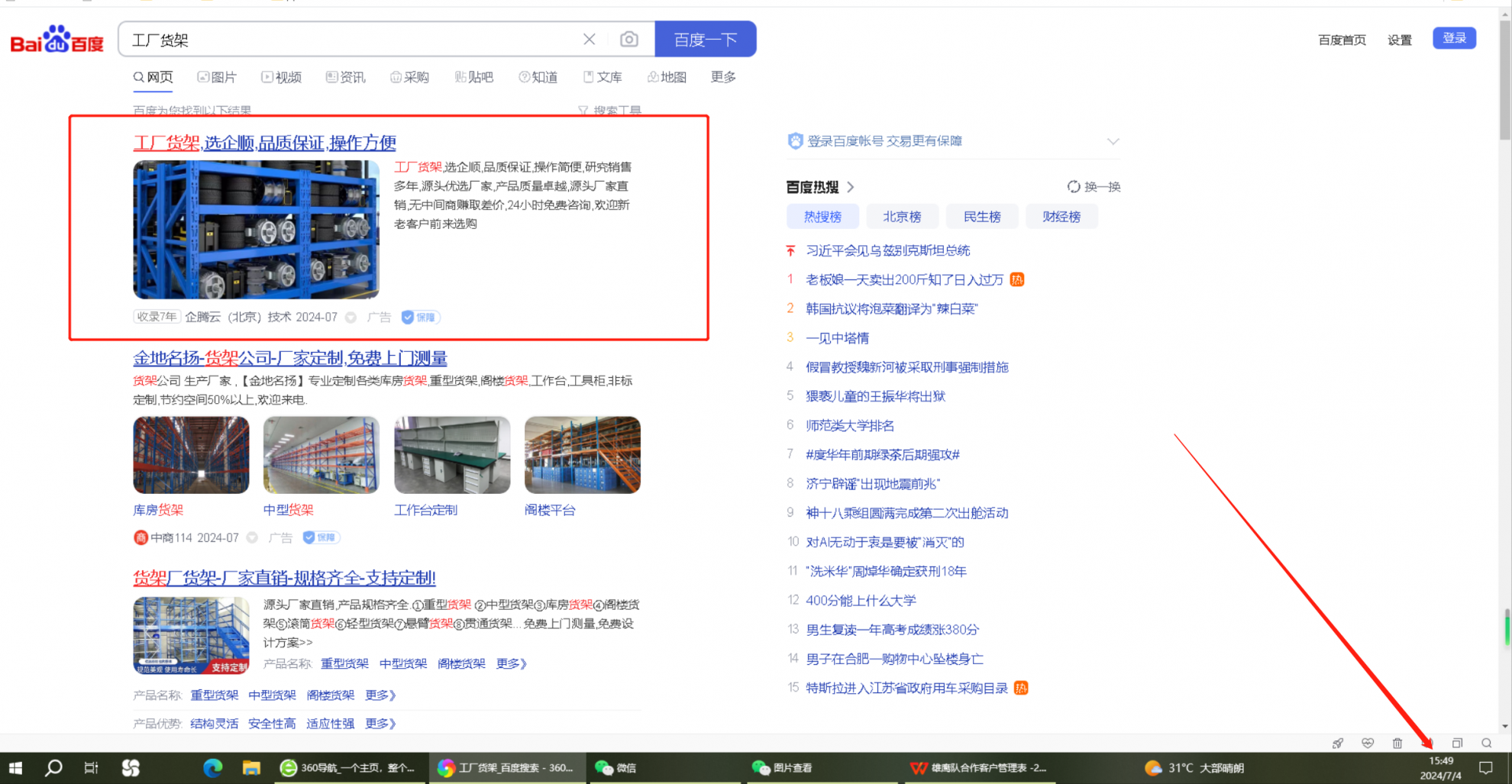Open Task View on the taskbar
The height and width of the screenshot is (784, 1512).
click(x=91, y=768)
